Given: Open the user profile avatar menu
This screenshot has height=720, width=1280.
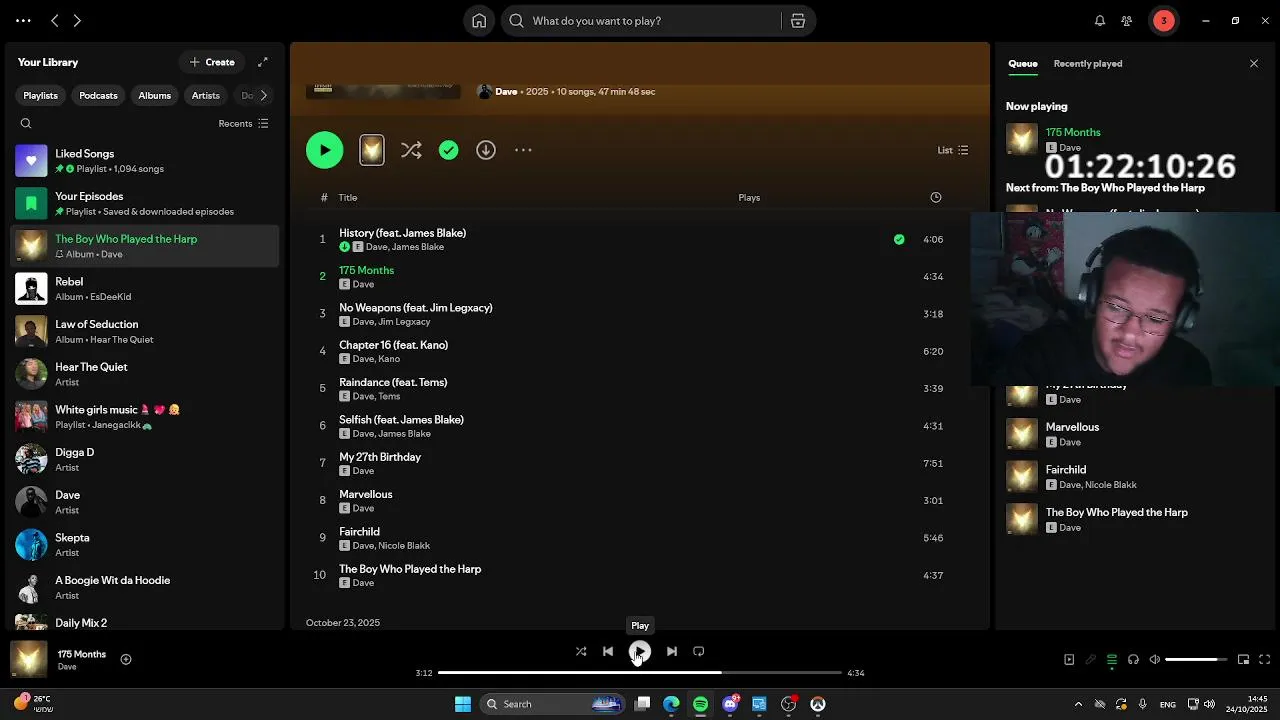Looking at the screenshot, I should (x=1163, y=21).
